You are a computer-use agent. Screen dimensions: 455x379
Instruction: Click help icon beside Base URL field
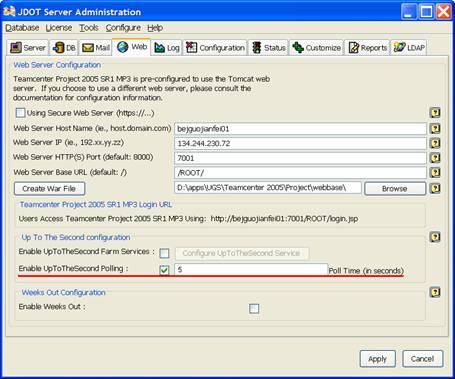(x=435, y=173)
